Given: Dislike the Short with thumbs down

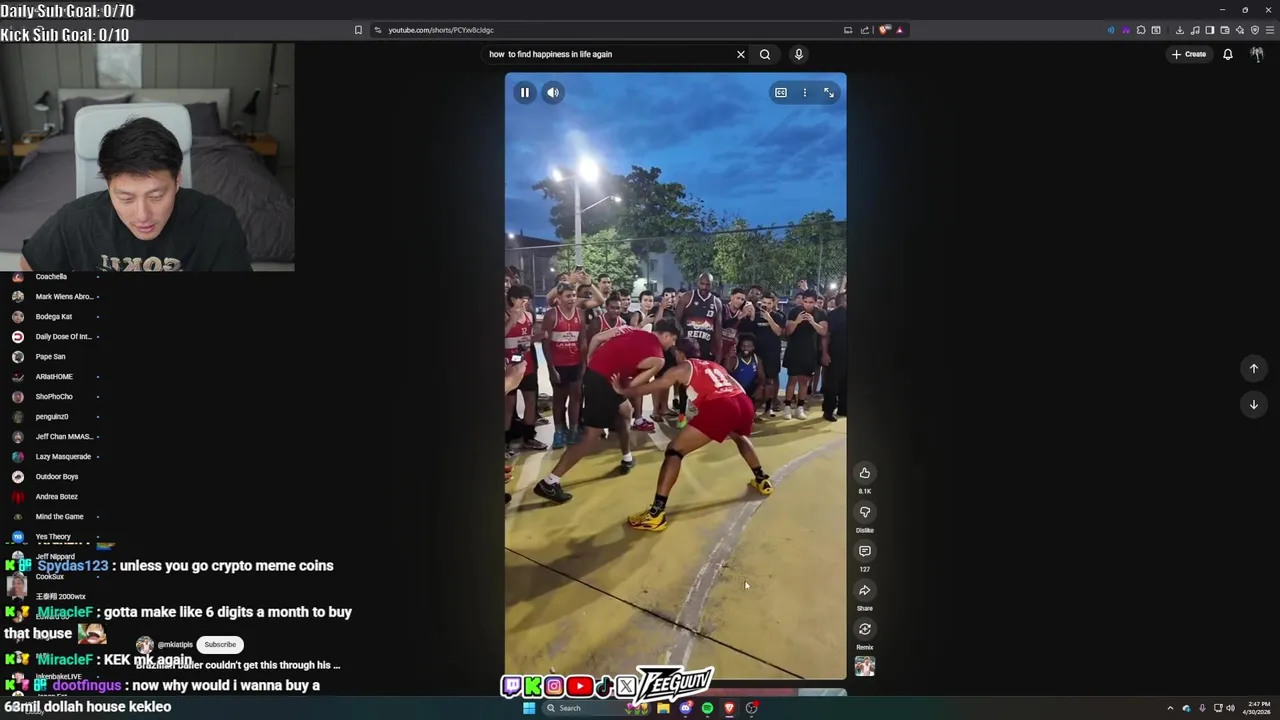Looking at the screenshot, I should pyautogui.click(x=865, y=512).
